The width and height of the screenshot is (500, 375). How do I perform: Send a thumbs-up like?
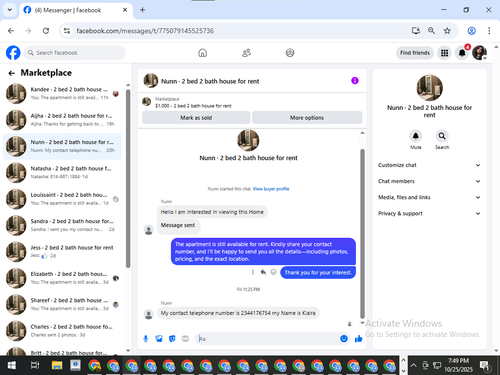[x=359, y=339]
